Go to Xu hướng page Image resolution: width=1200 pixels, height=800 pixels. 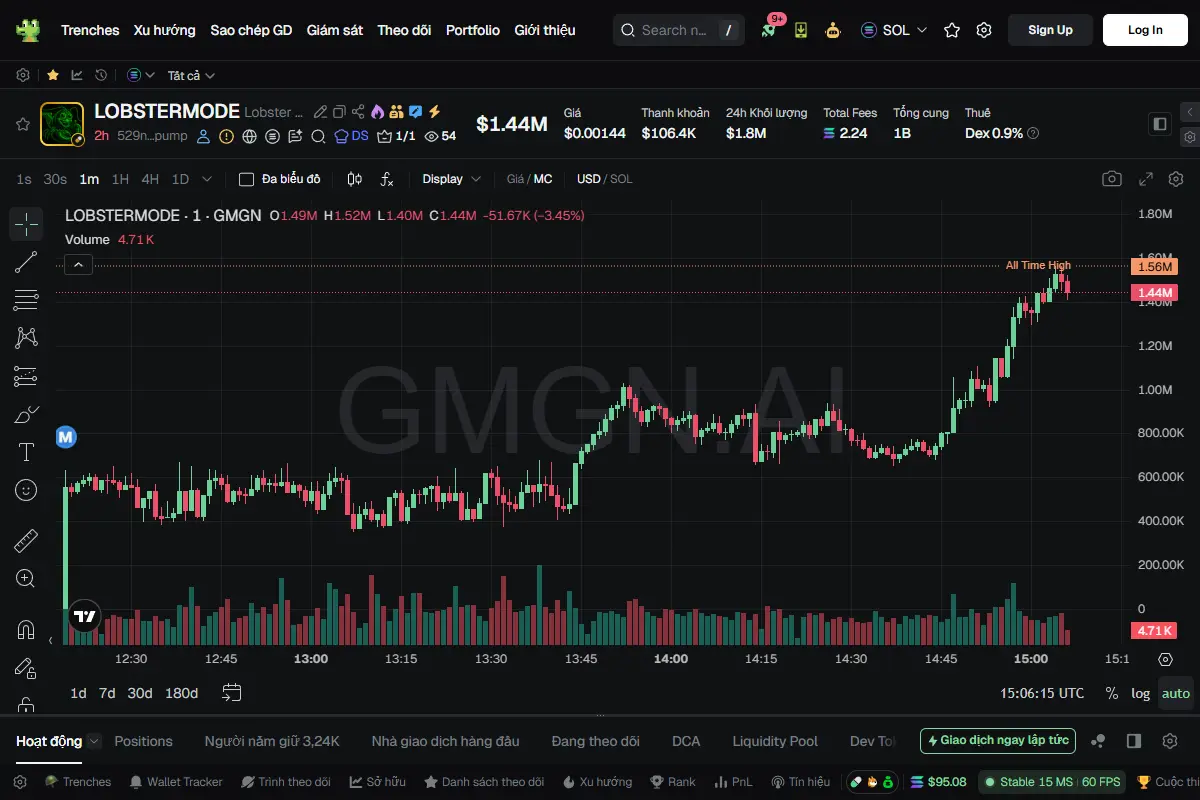(165, 30)
